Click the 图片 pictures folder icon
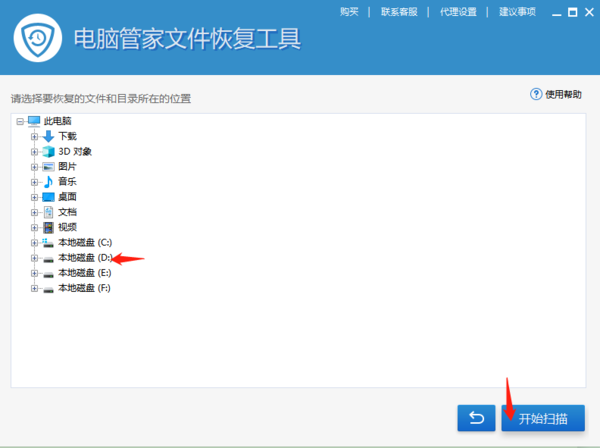The height and width of the screenshot is (448, 600). point(48,166)
